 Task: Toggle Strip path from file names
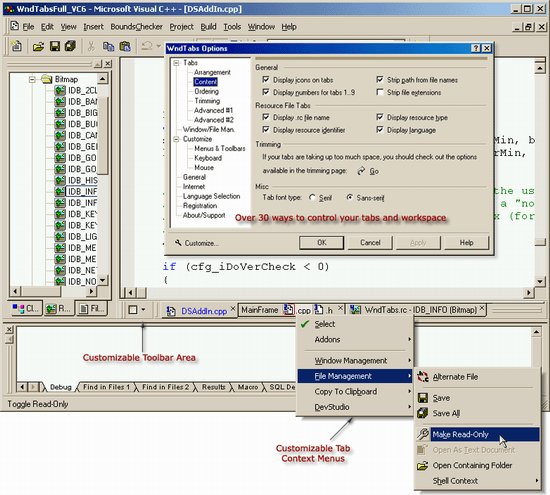[x=380, y=80]
